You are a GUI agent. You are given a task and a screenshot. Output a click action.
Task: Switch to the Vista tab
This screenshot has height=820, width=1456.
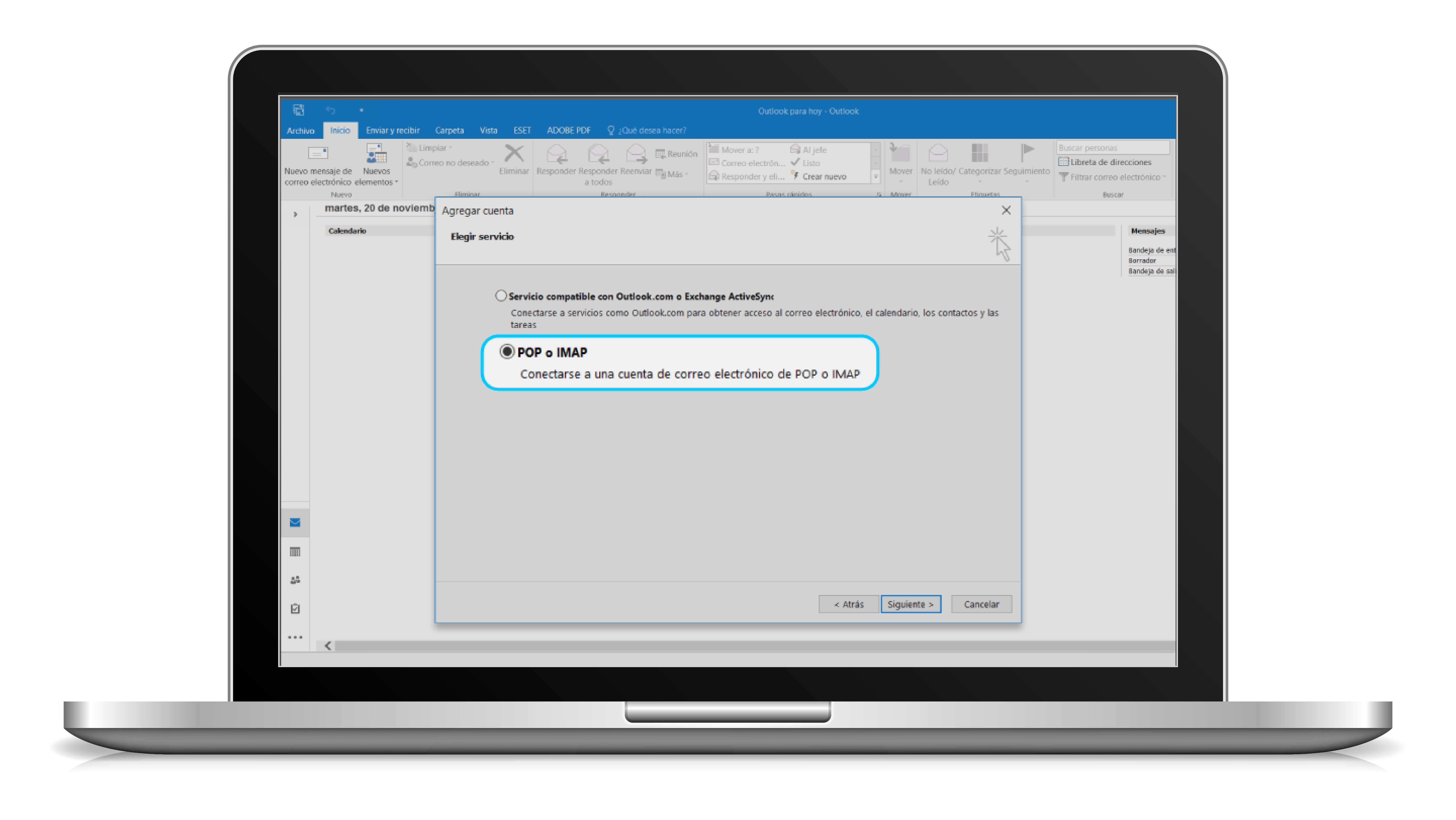pos(488,131)
